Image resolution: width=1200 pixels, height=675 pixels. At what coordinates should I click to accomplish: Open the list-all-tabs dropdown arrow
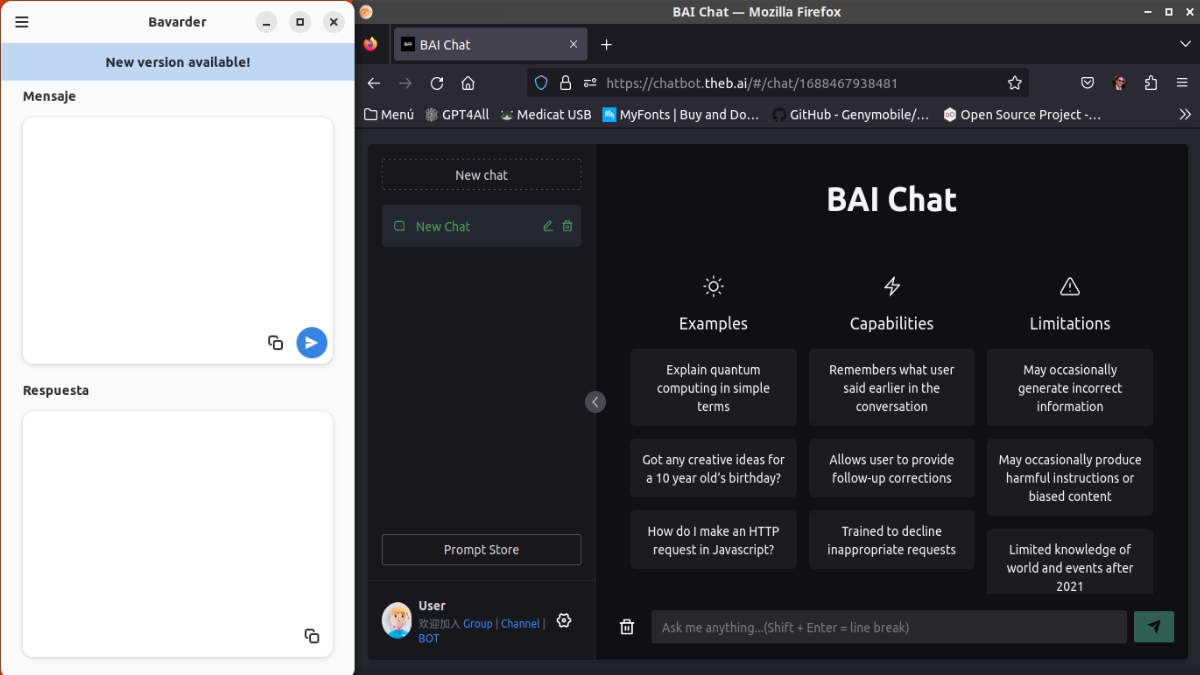pyautogui.click(x=1185, y=44)
